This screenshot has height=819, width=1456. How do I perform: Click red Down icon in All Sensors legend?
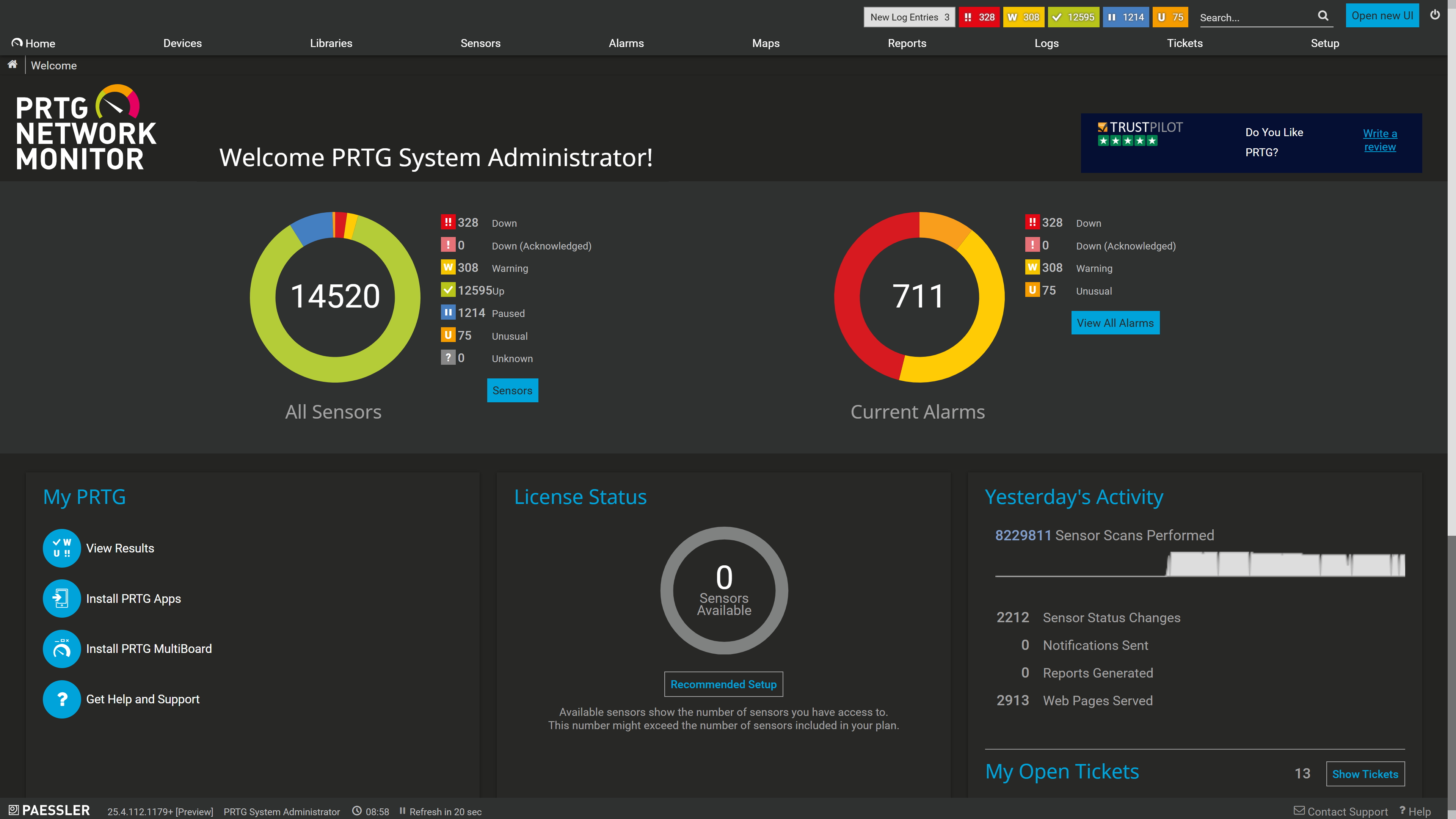pyautogui.click(x=448, y=222)
